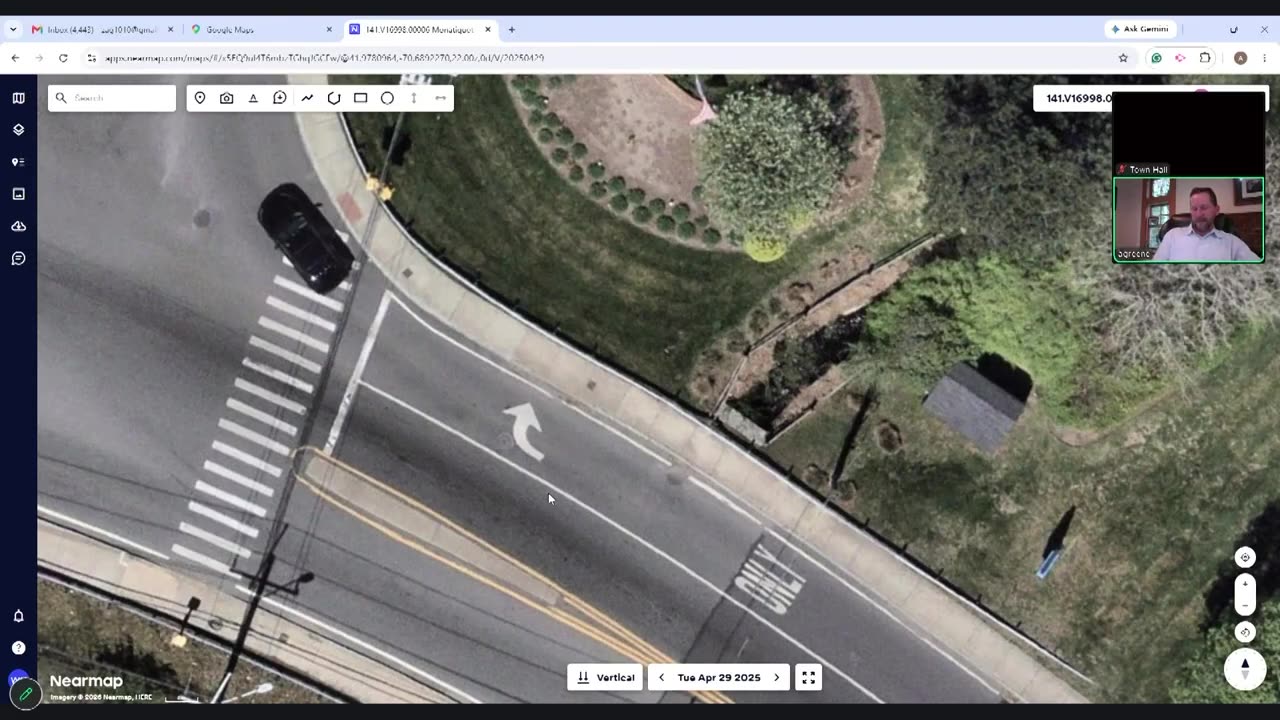
Task: Select the circle drawing tool
Action: (387, 98)
